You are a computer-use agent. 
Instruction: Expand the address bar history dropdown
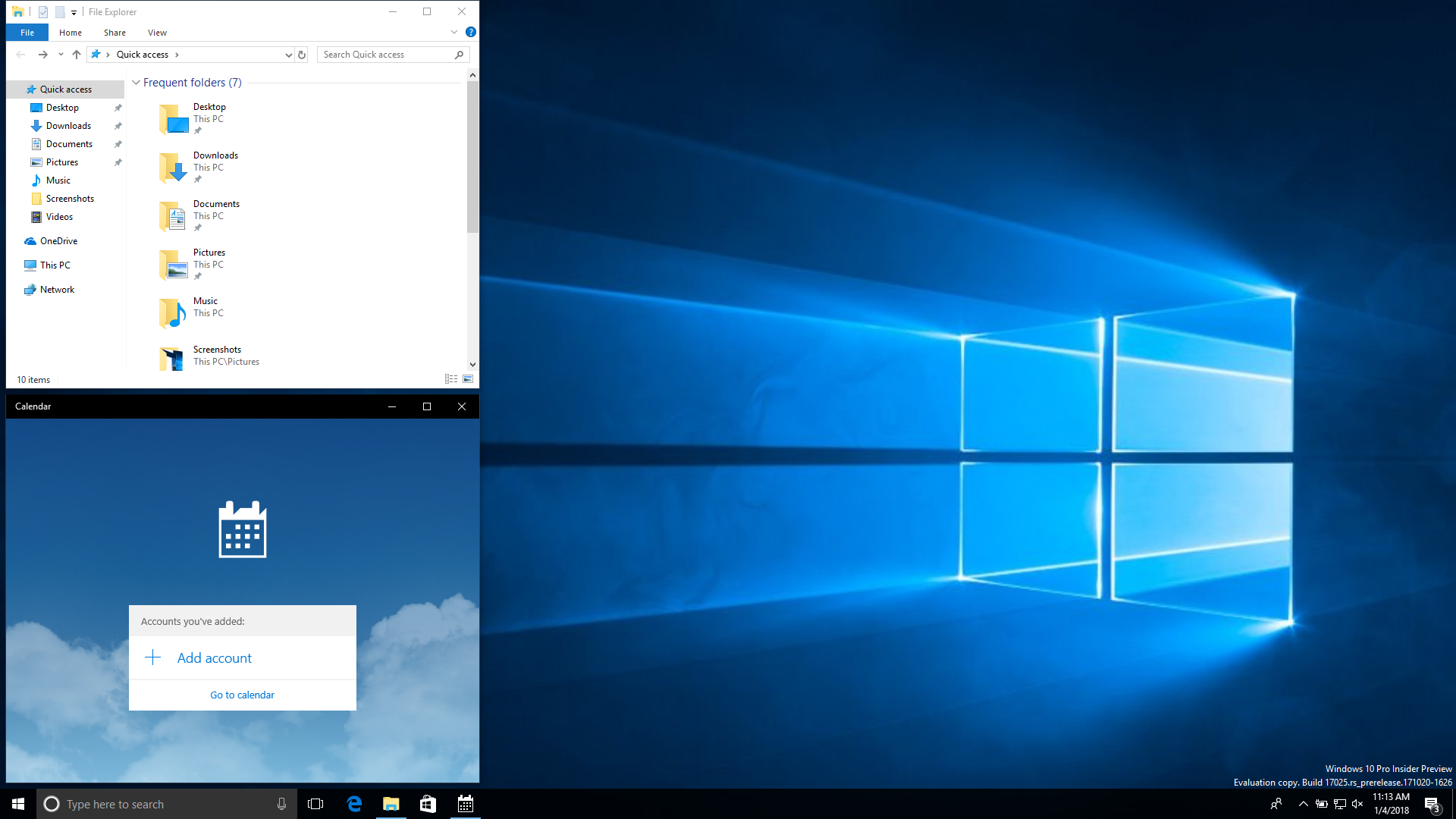pos(288,55)
